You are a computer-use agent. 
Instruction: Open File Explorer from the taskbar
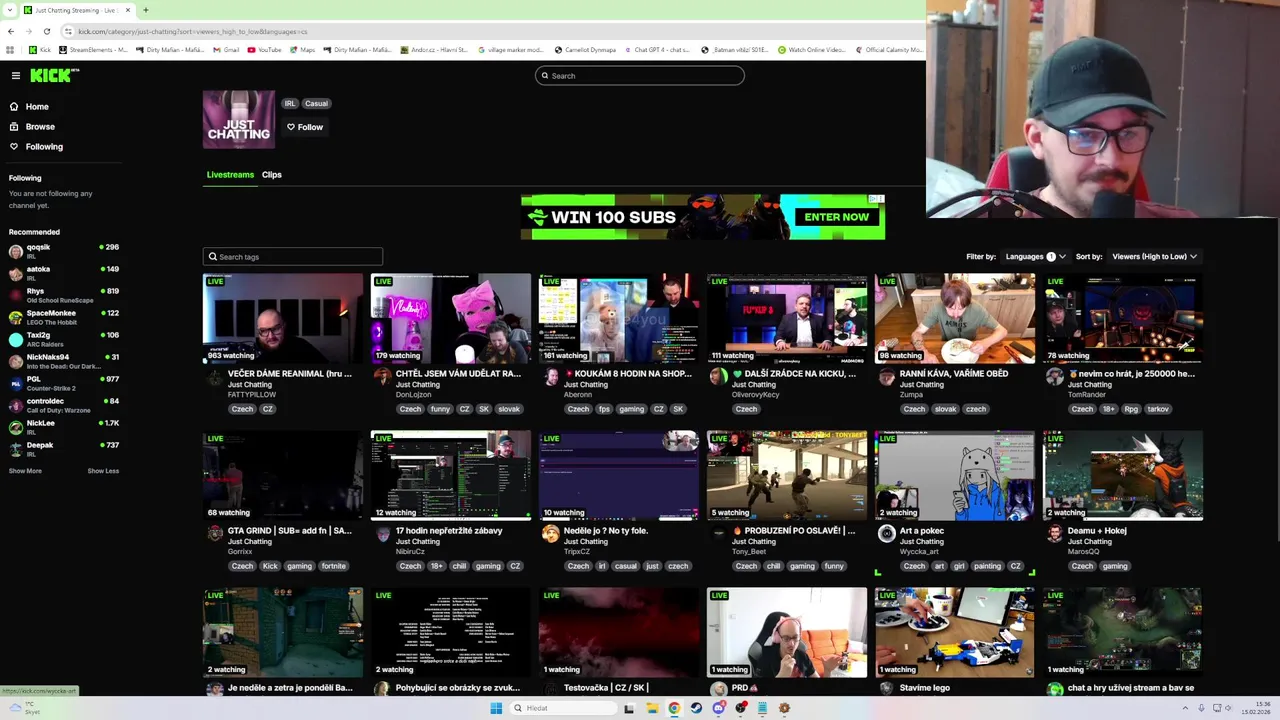click(652, 708)
